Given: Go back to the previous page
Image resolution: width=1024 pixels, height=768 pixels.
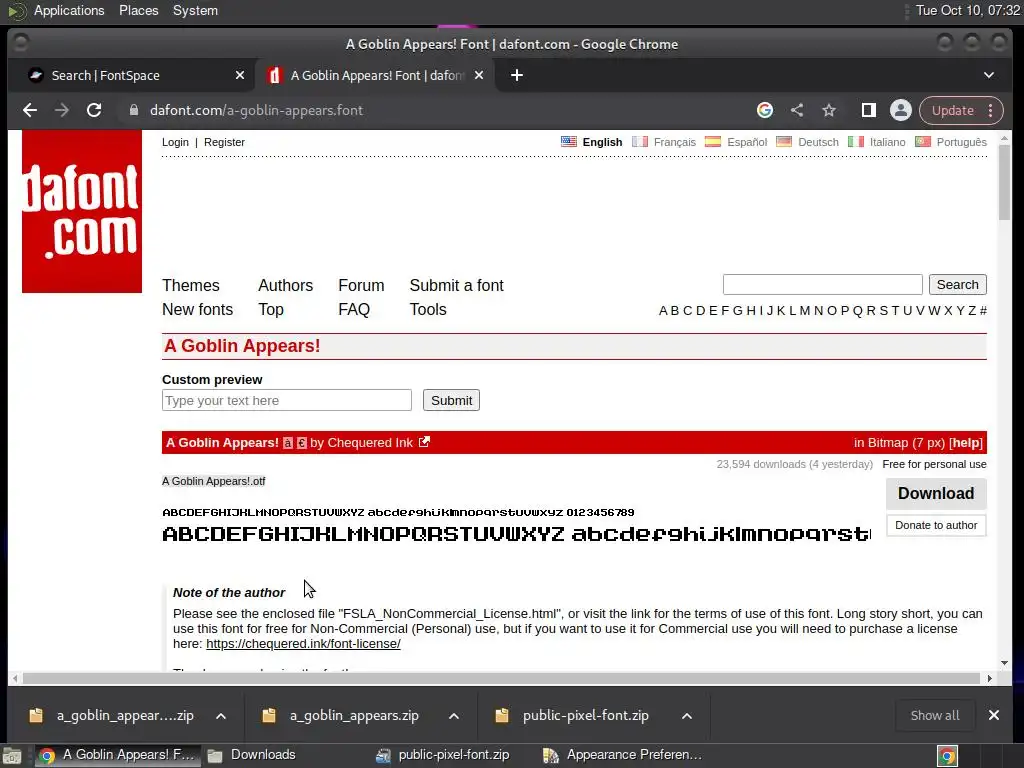Looking at the screenshot, I should coord(30,110).
